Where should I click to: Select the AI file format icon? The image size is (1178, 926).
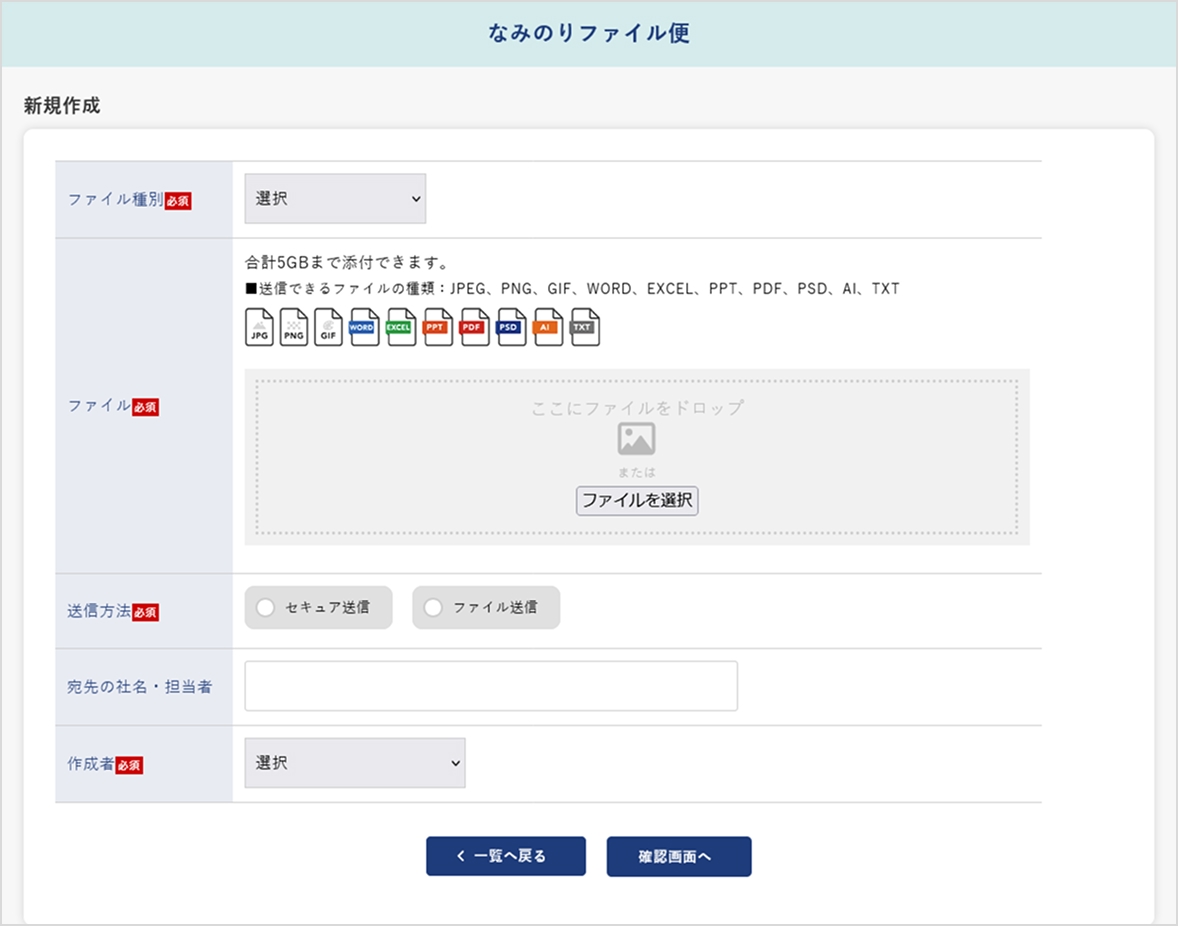(547, 327)
